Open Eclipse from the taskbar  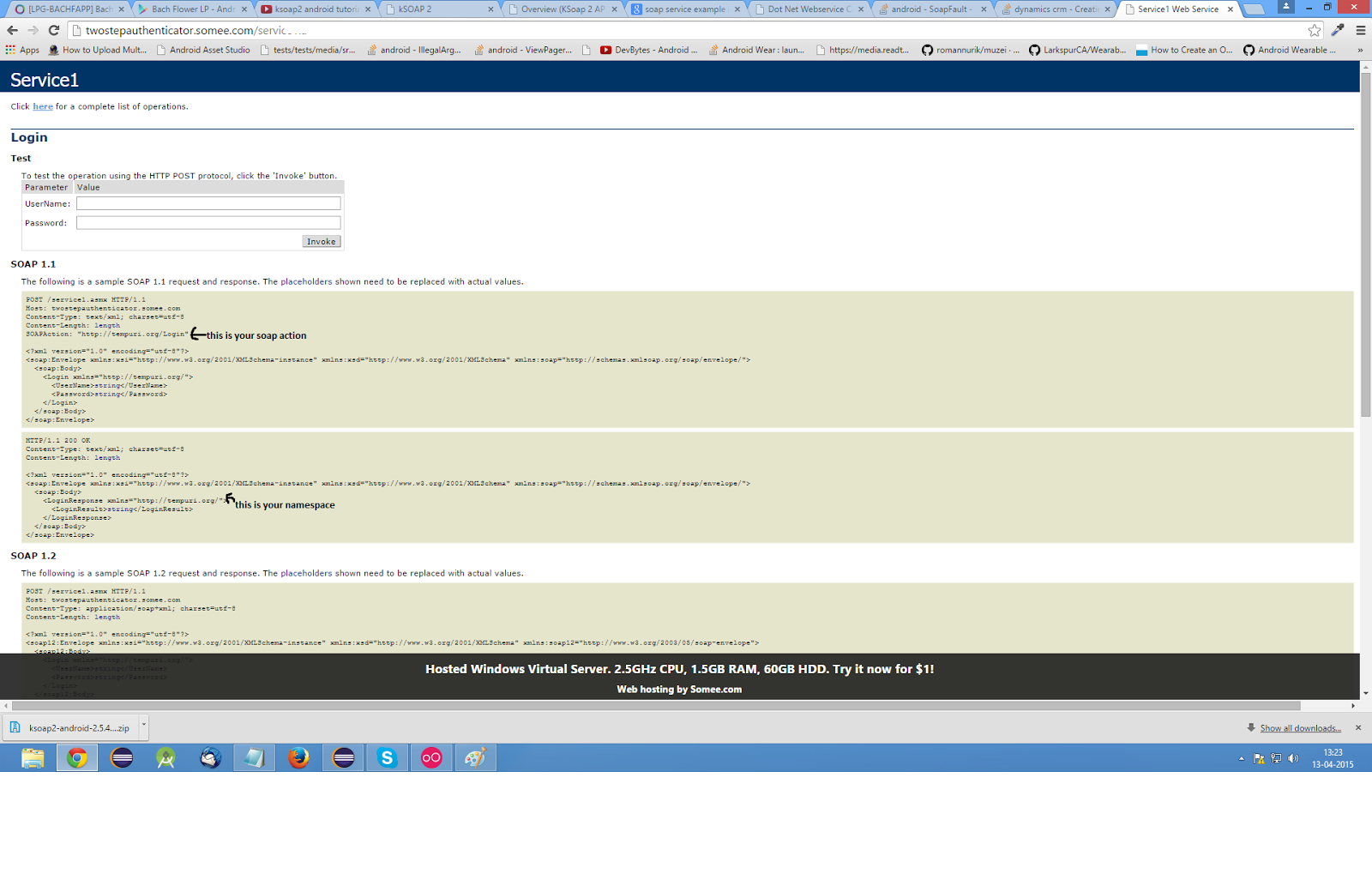coord(123,757)
